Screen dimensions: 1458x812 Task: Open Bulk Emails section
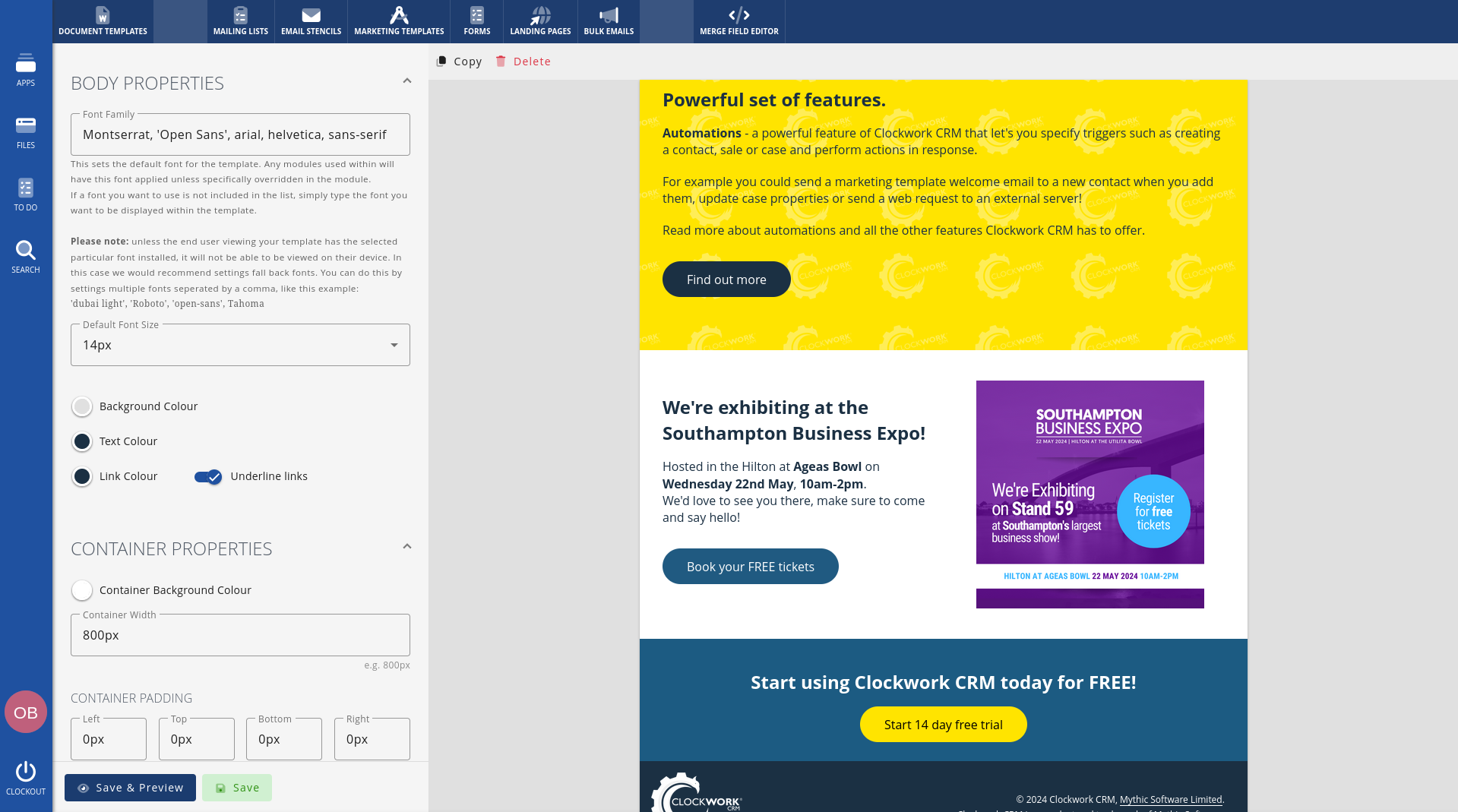609,21
